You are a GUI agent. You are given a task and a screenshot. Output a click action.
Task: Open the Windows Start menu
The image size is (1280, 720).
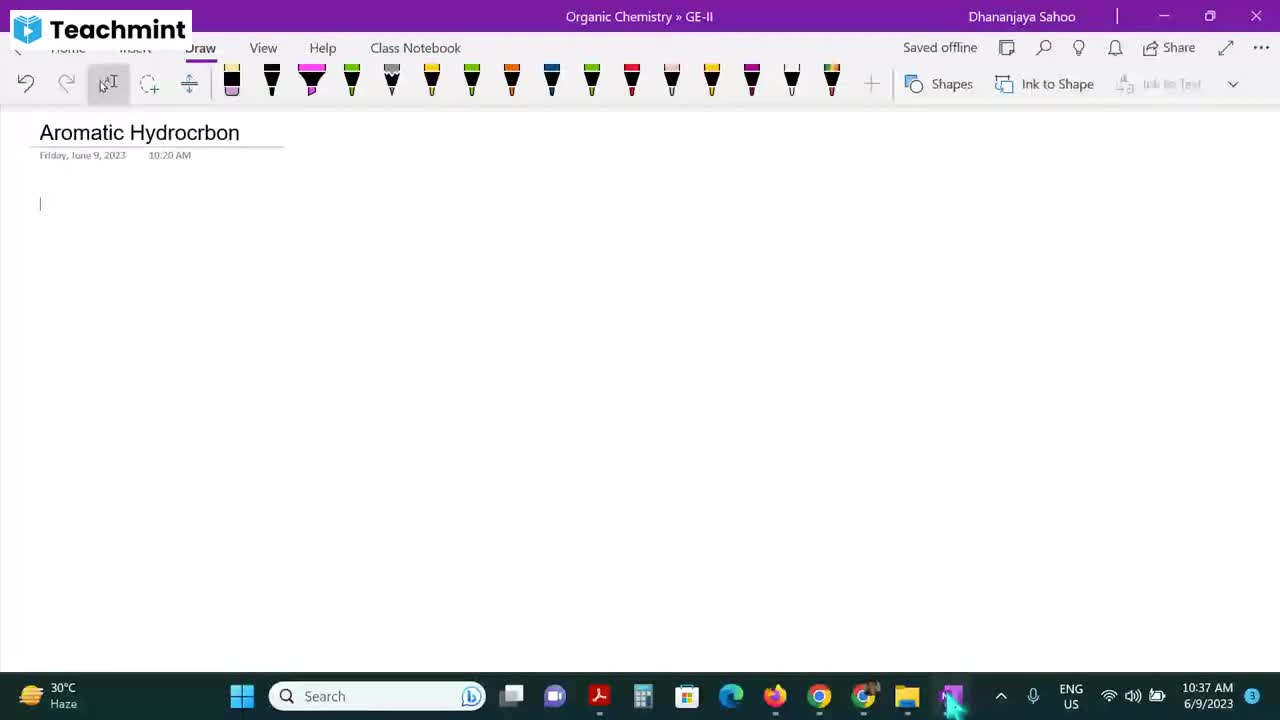242,696
